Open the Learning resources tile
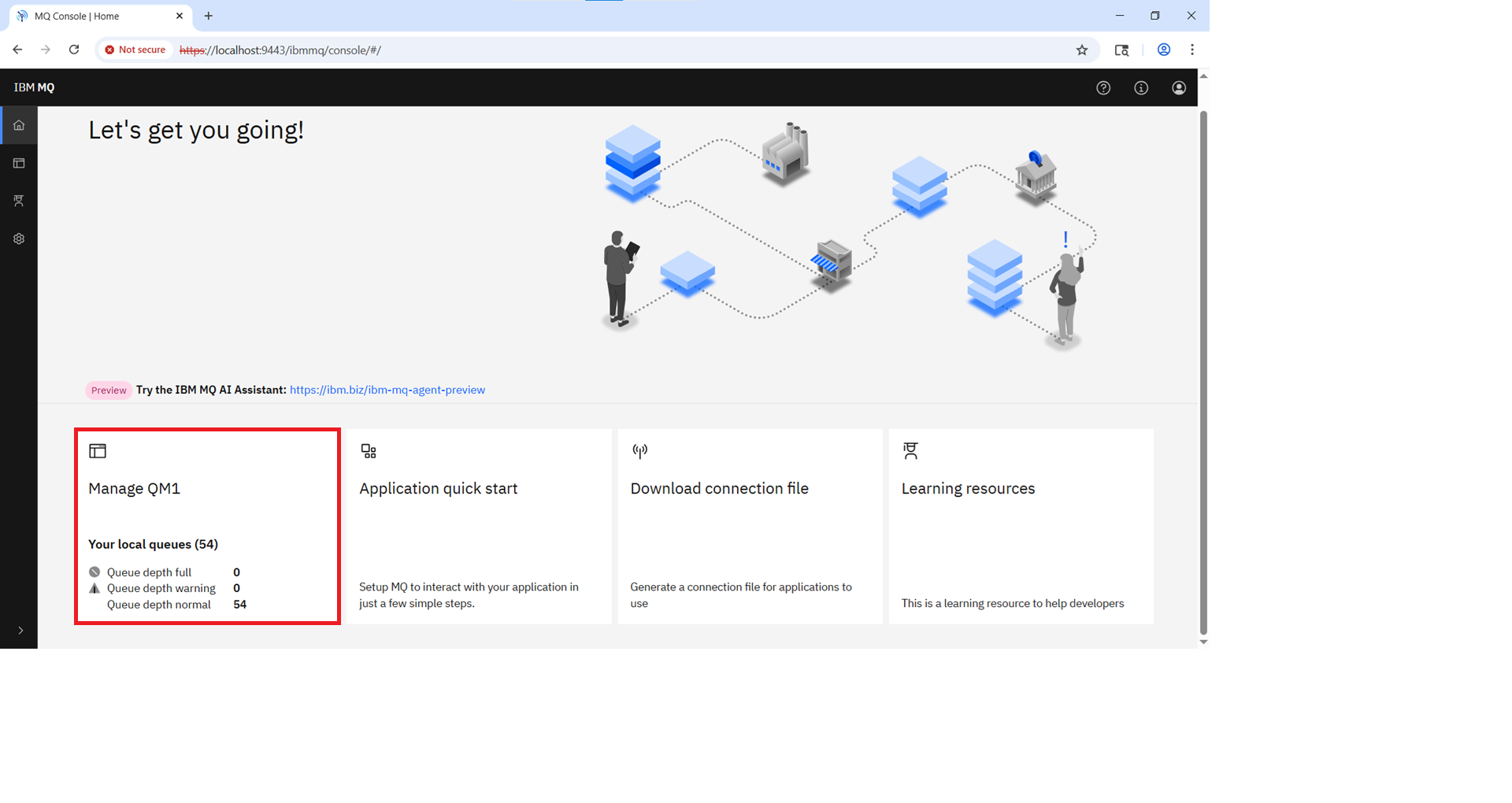 (1021, 527)
